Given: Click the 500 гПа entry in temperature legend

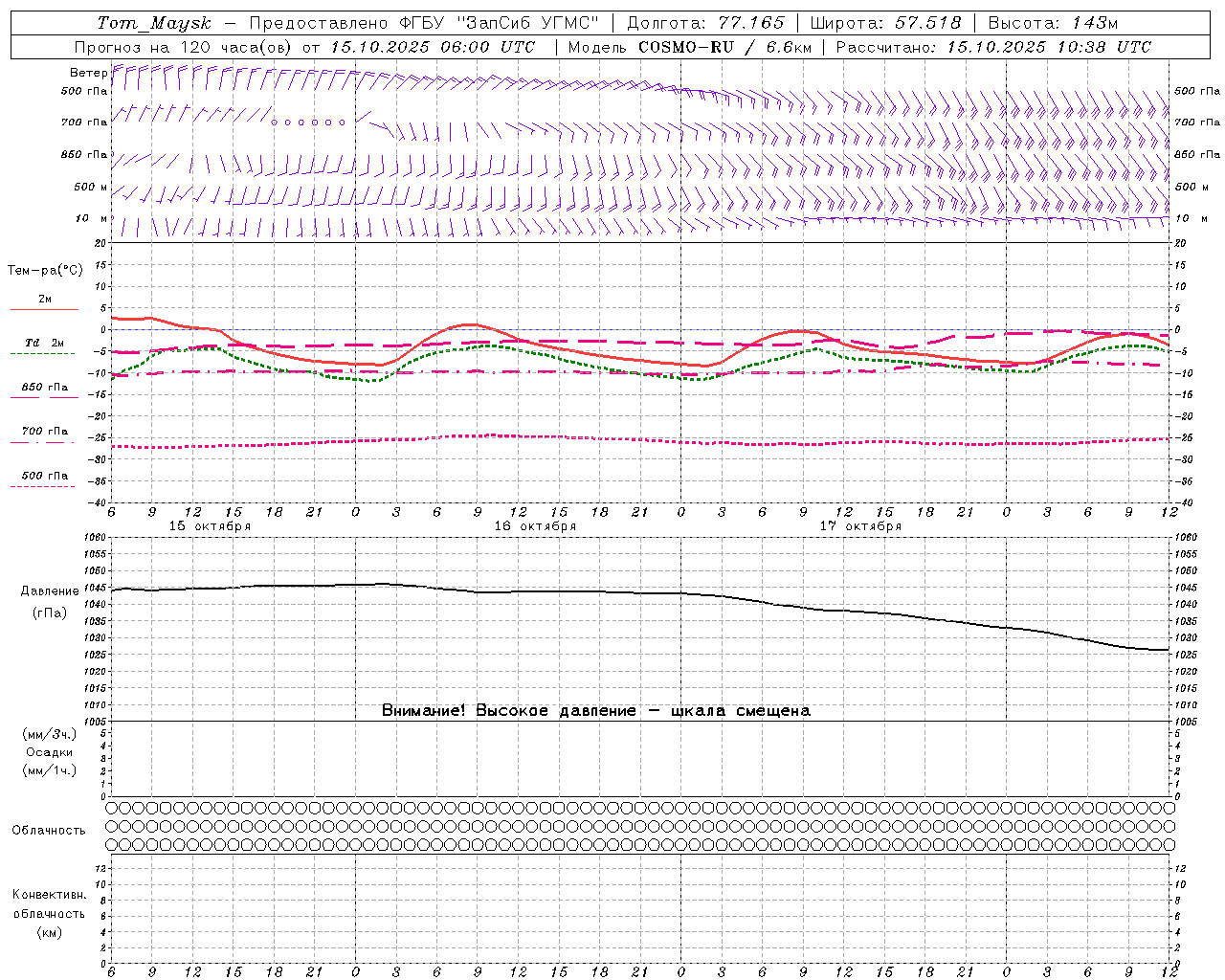Looking at the screenshot, I should 45,476.
